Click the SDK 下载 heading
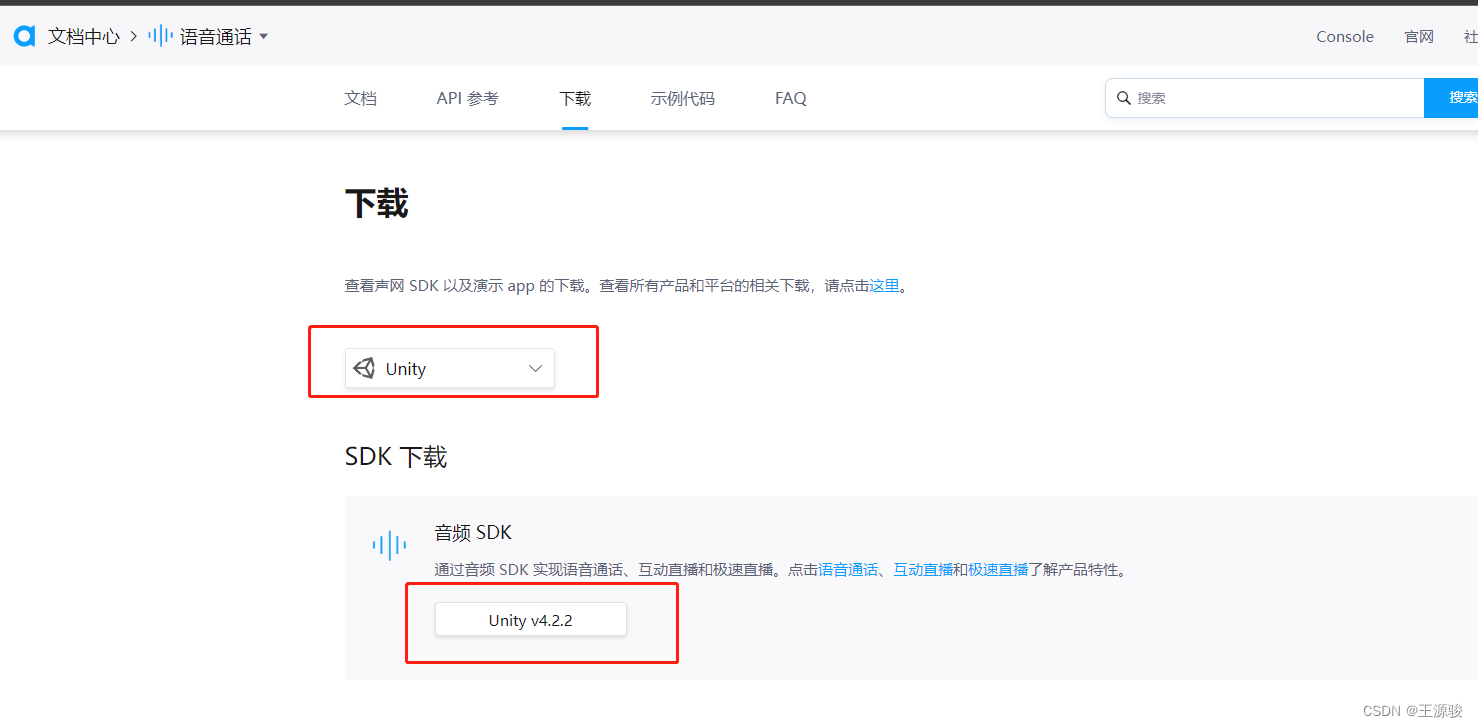Screen dimensions: 1478x727 click(x=396, y=457)
